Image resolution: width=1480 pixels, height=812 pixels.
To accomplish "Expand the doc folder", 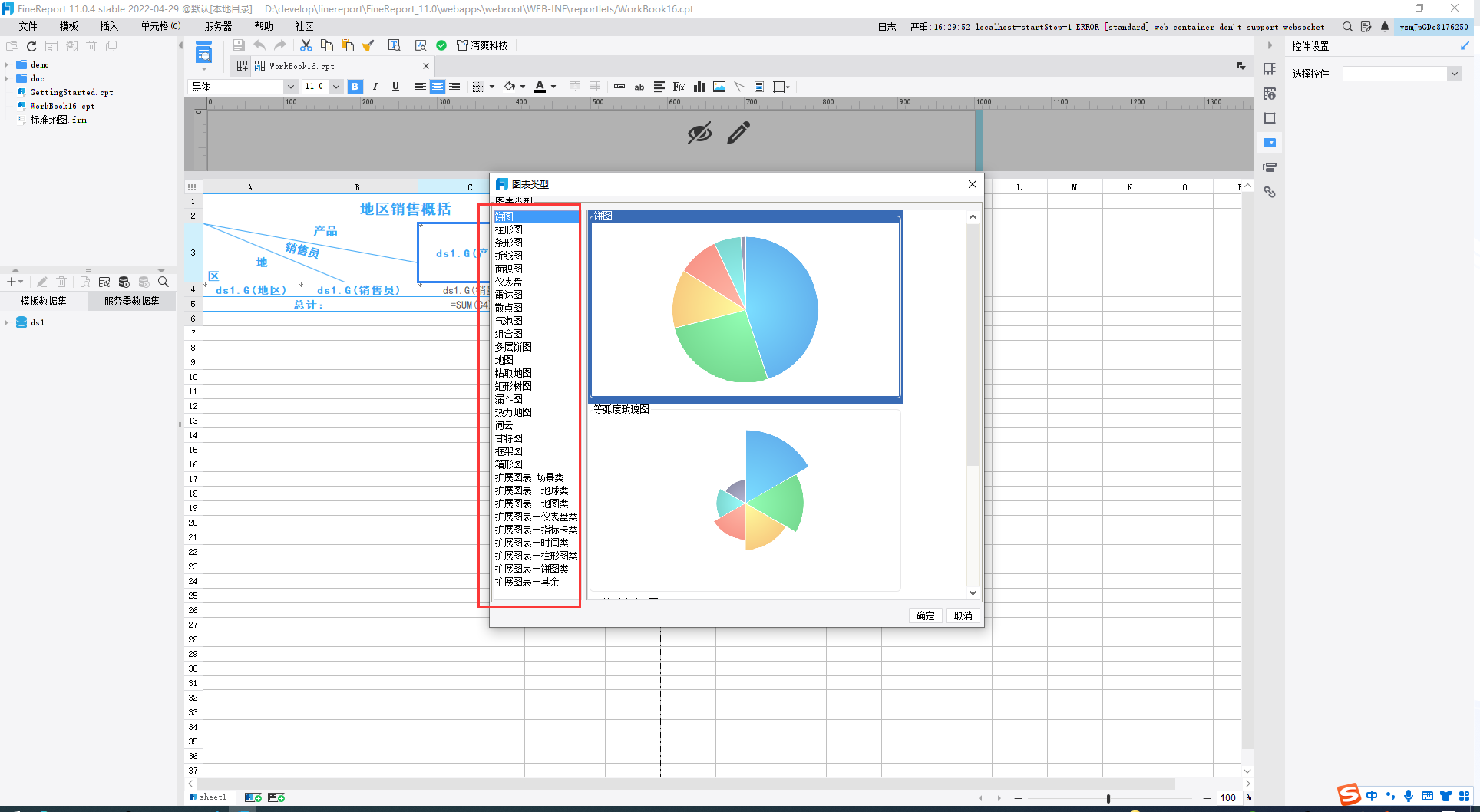I will pos(7,78).
